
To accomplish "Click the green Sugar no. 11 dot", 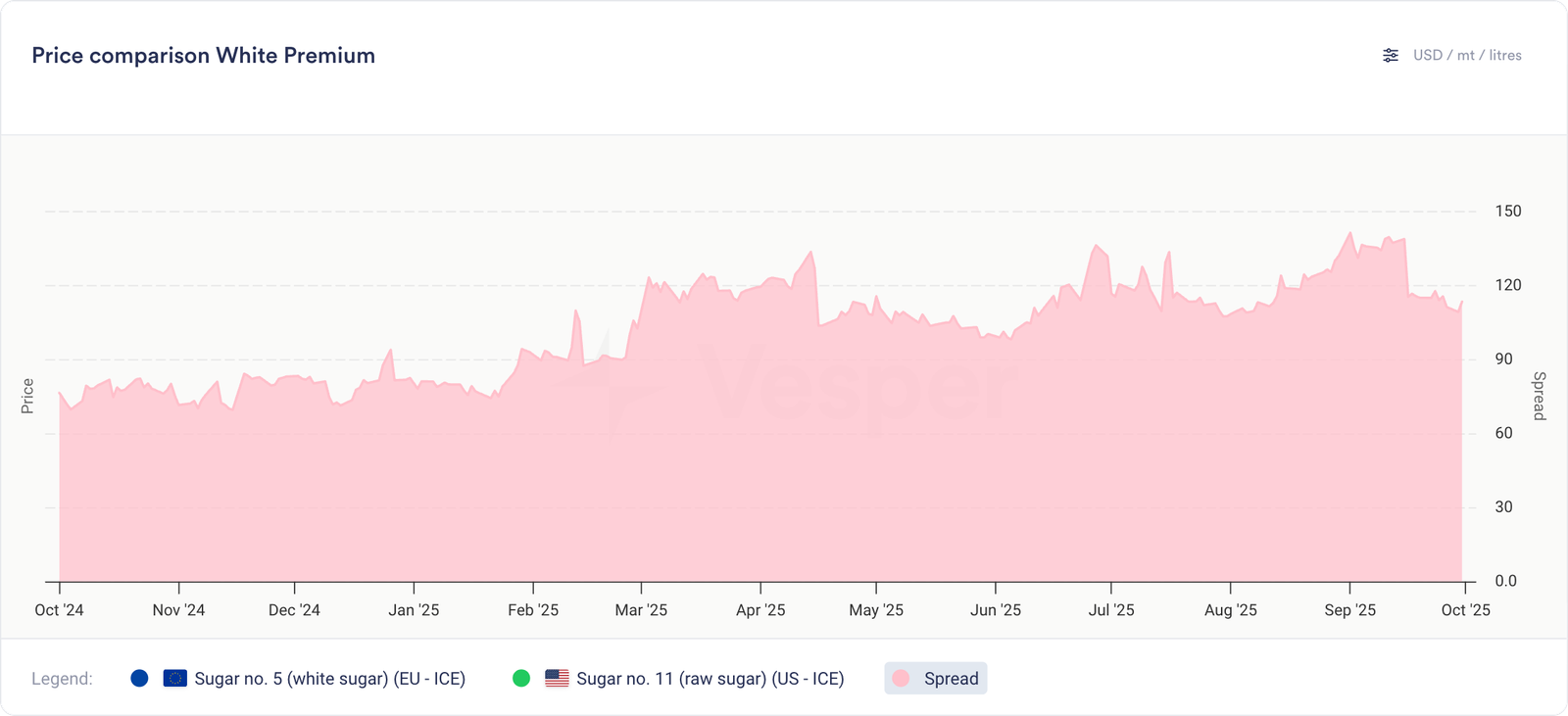I will tap(521, 678).
